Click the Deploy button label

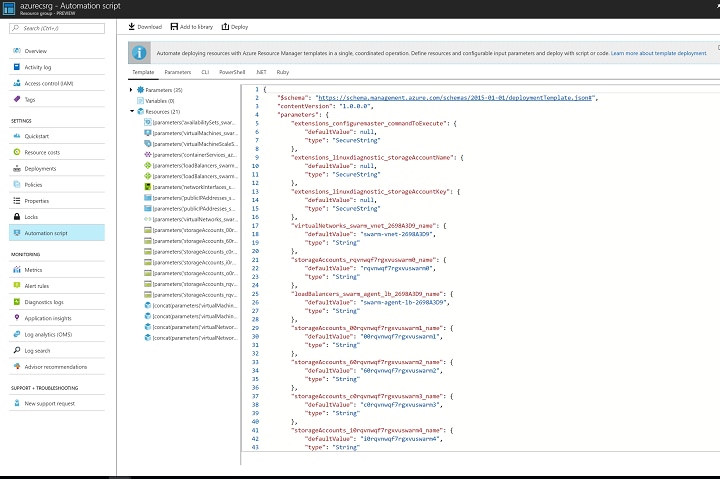click(x=239, y=27)
